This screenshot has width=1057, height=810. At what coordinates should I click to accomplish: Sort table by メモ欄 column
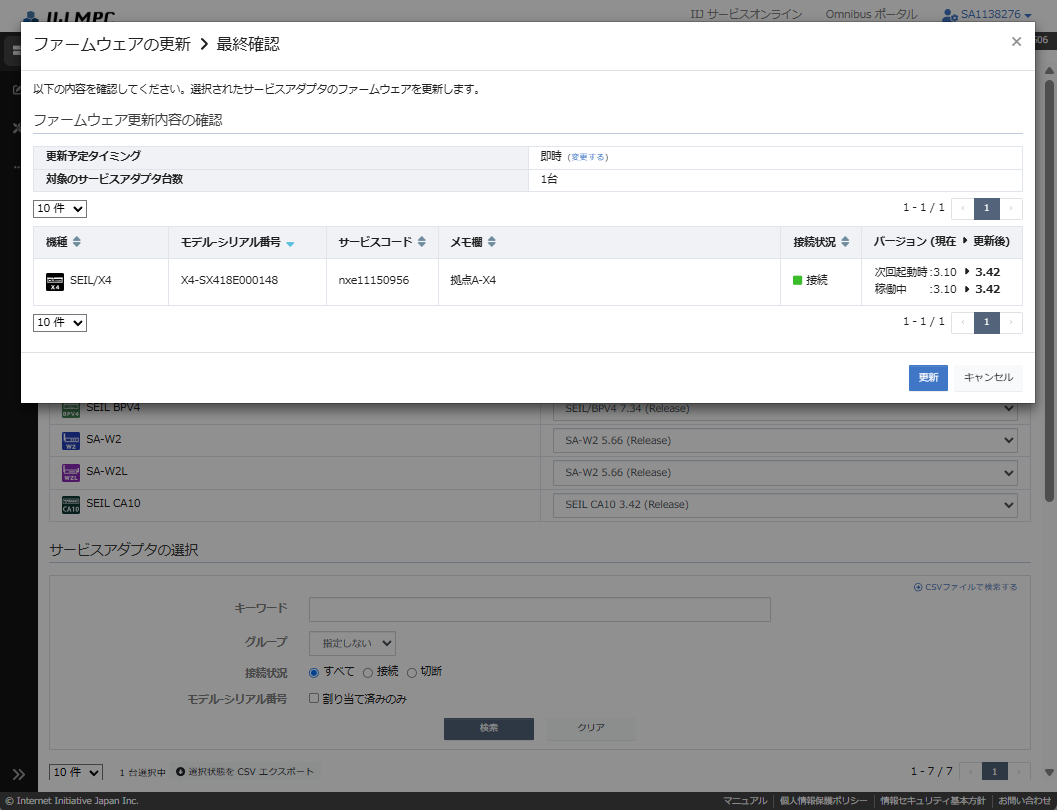click(x=491, y=242)
